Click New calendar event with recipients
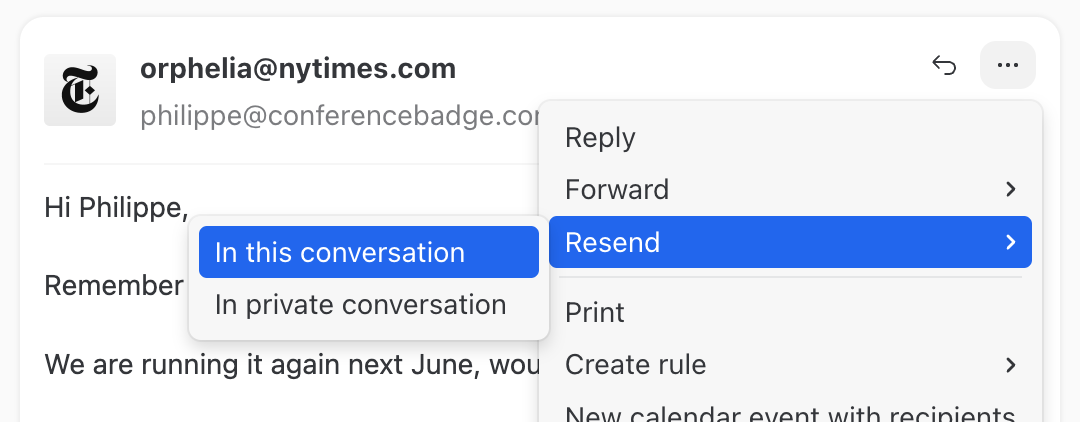 (x=790, y=414)
